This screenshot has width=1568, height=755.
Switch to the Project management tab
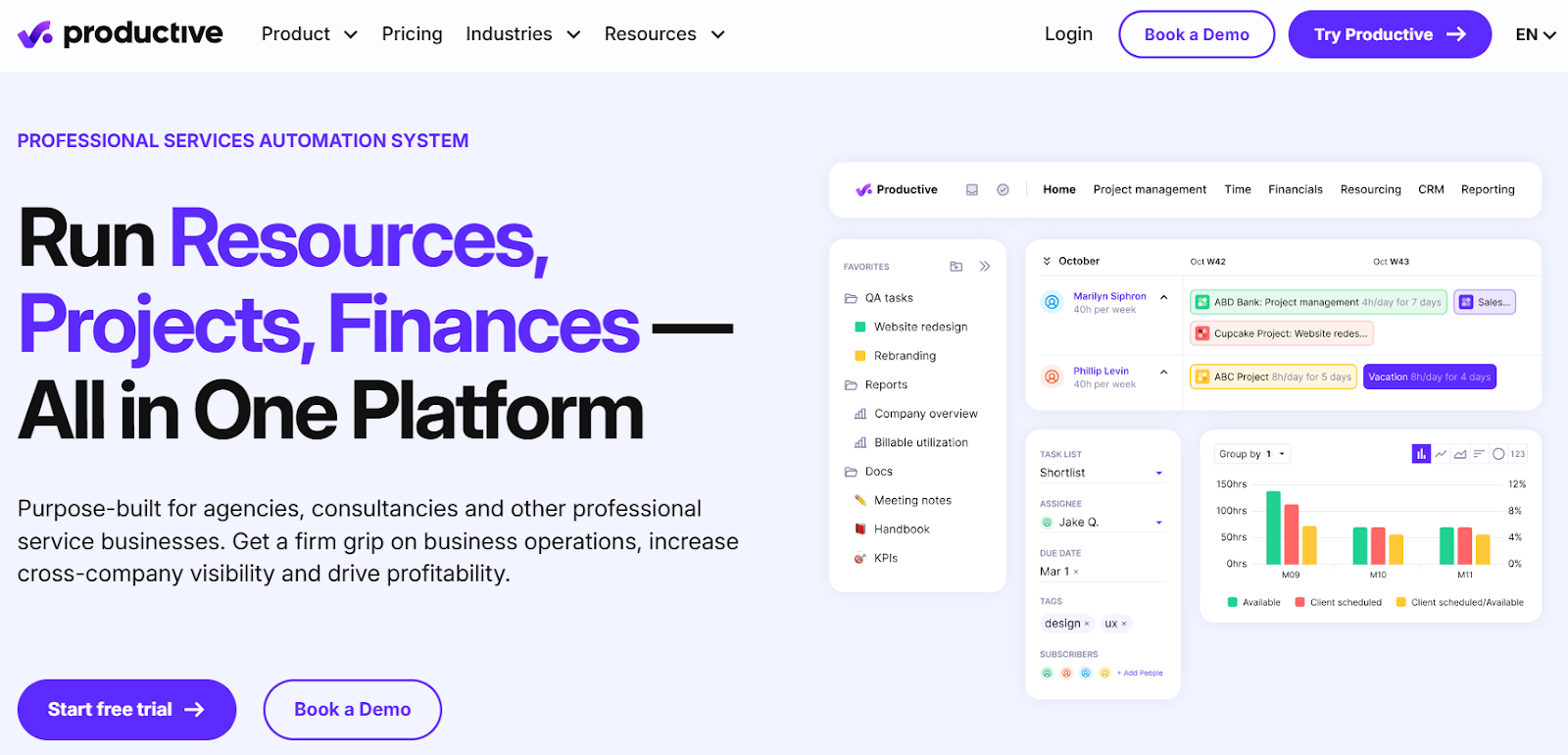1150,190
